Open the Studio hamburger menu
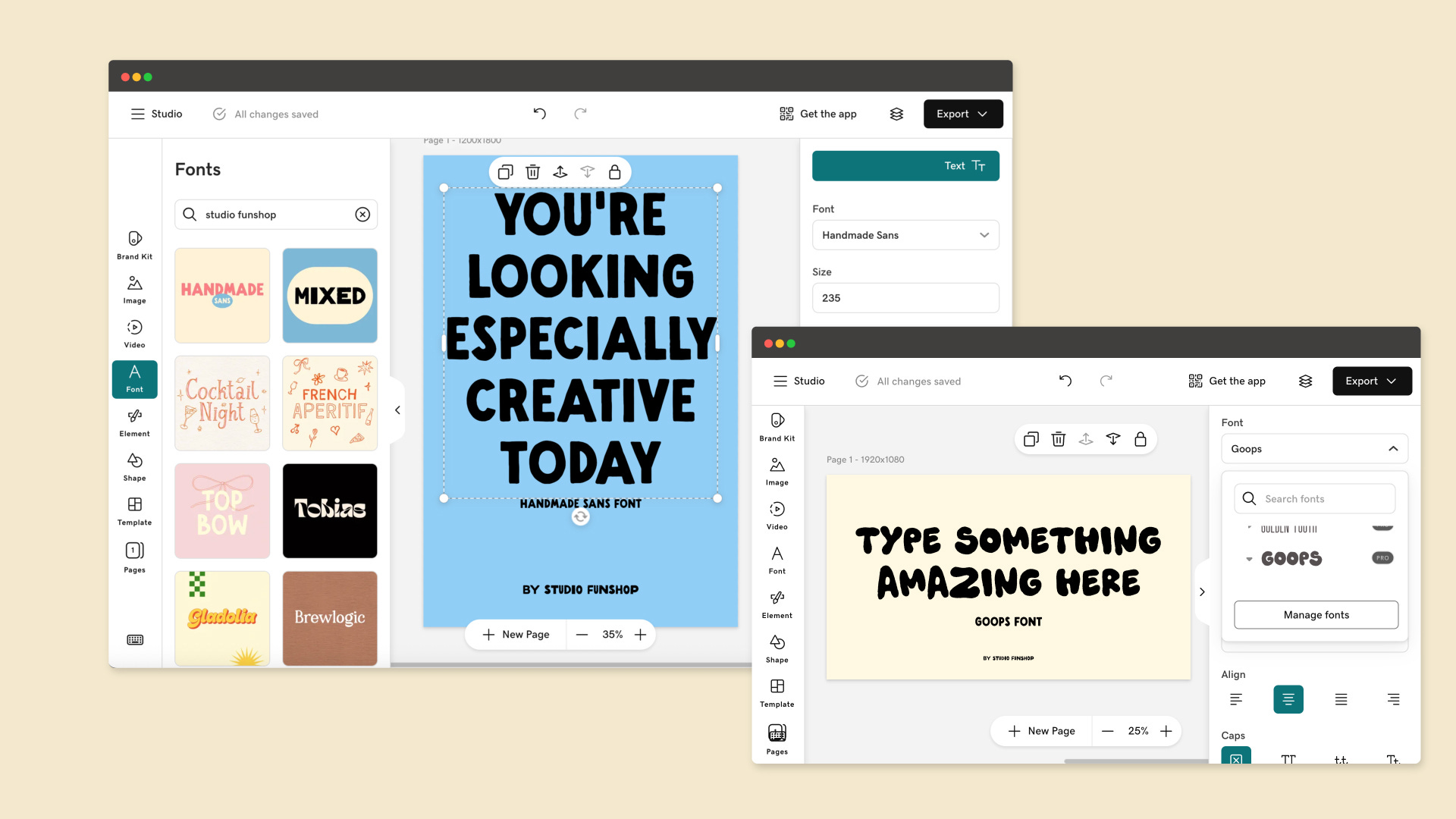The image size is (1456, 819). [137, 114]
